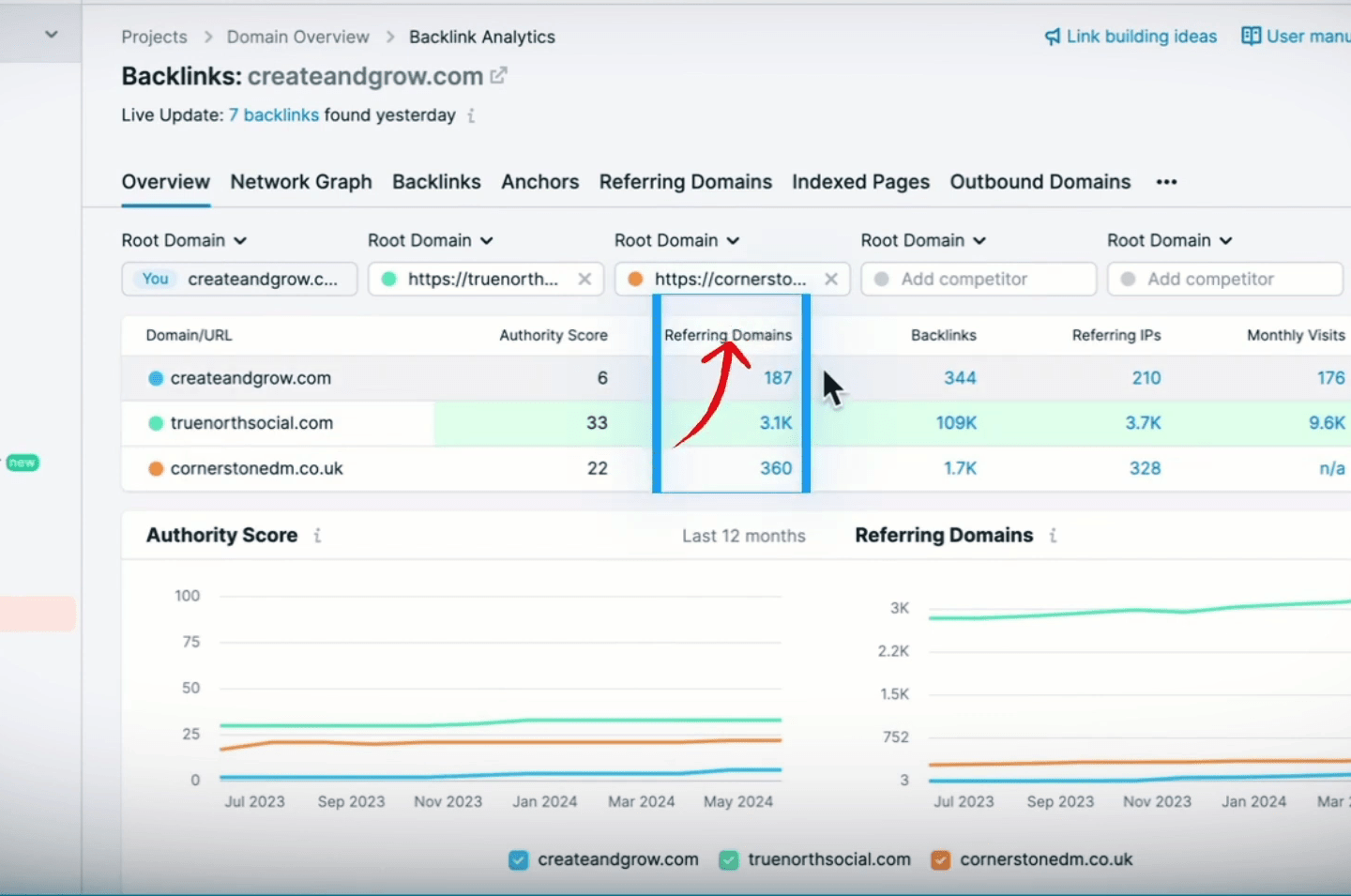The image size is (1351, 896).
Task: Click backlinks value 1.7K
Action: (x=960, y=468)
